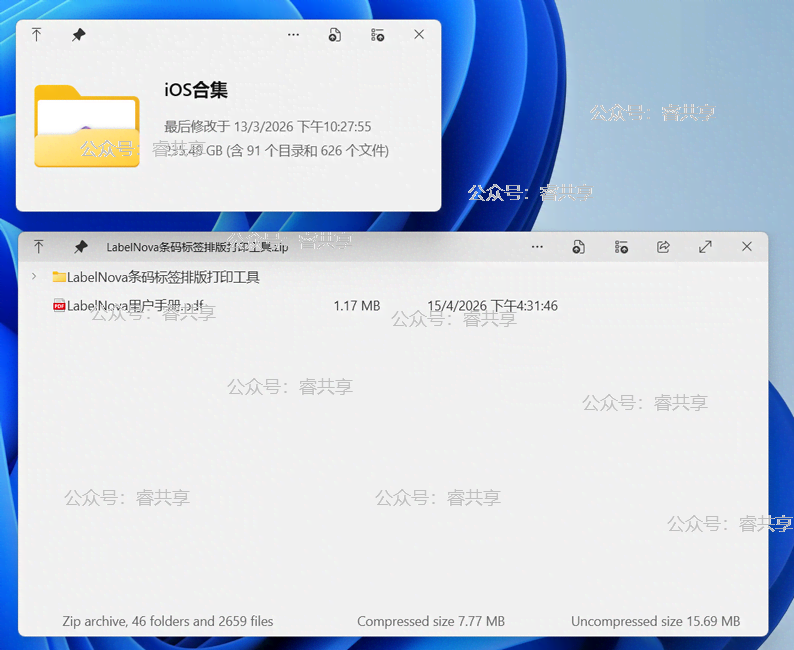Click stay-on-top arrow in iOS合集 preview window
Screen dimensions: 794x650
[x=37, y=35]
